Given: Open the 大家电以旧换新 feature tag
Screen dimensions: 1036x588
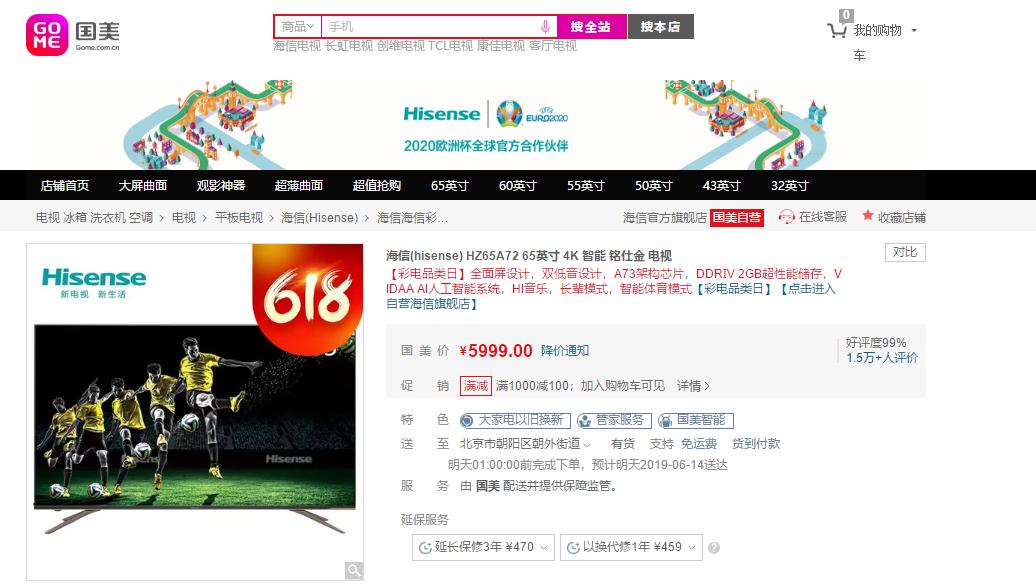Looking at the screenshot, I should point(515,420).
